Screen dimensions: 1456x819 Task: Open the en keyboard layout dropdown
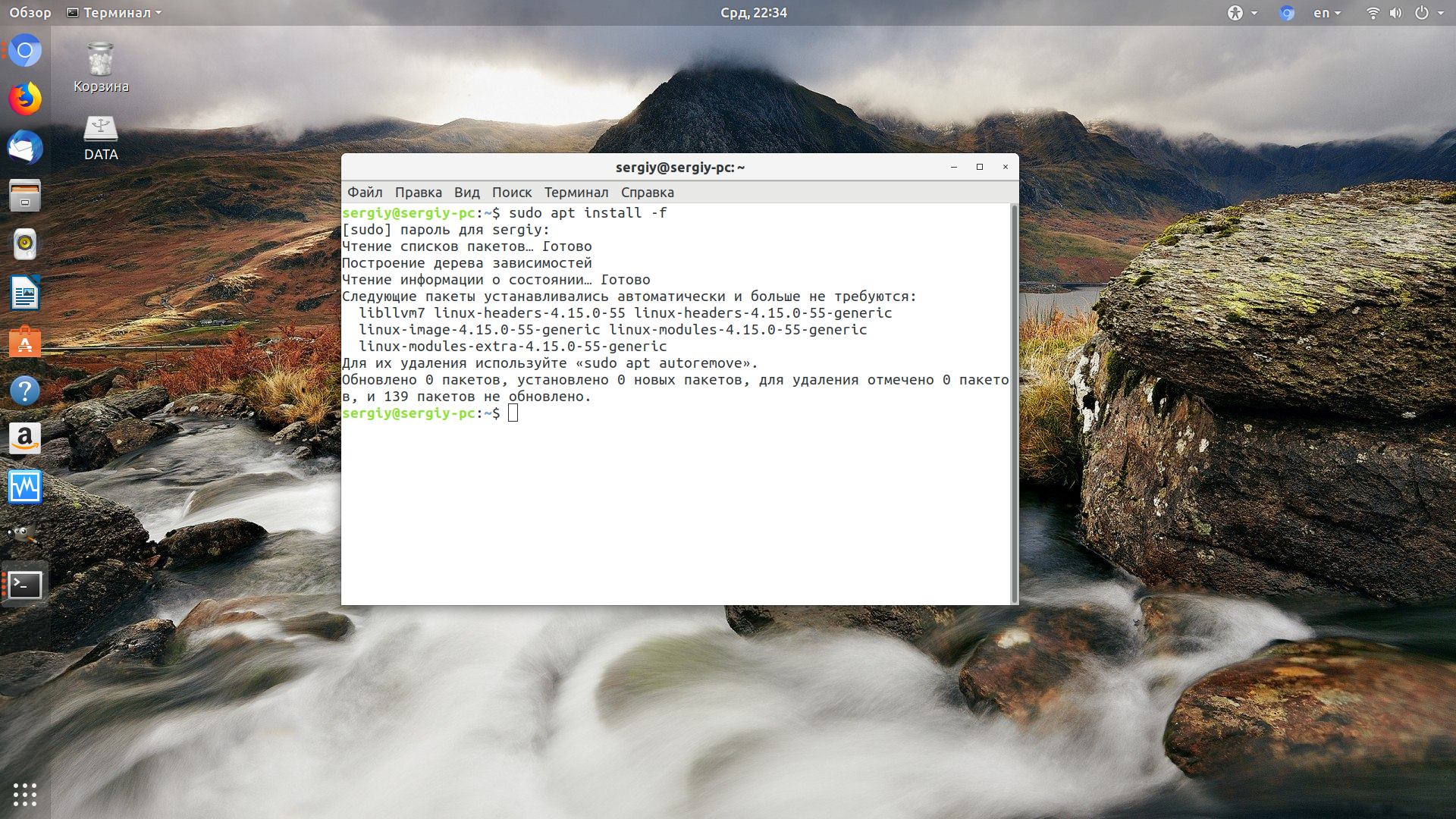coord(1327,13)
